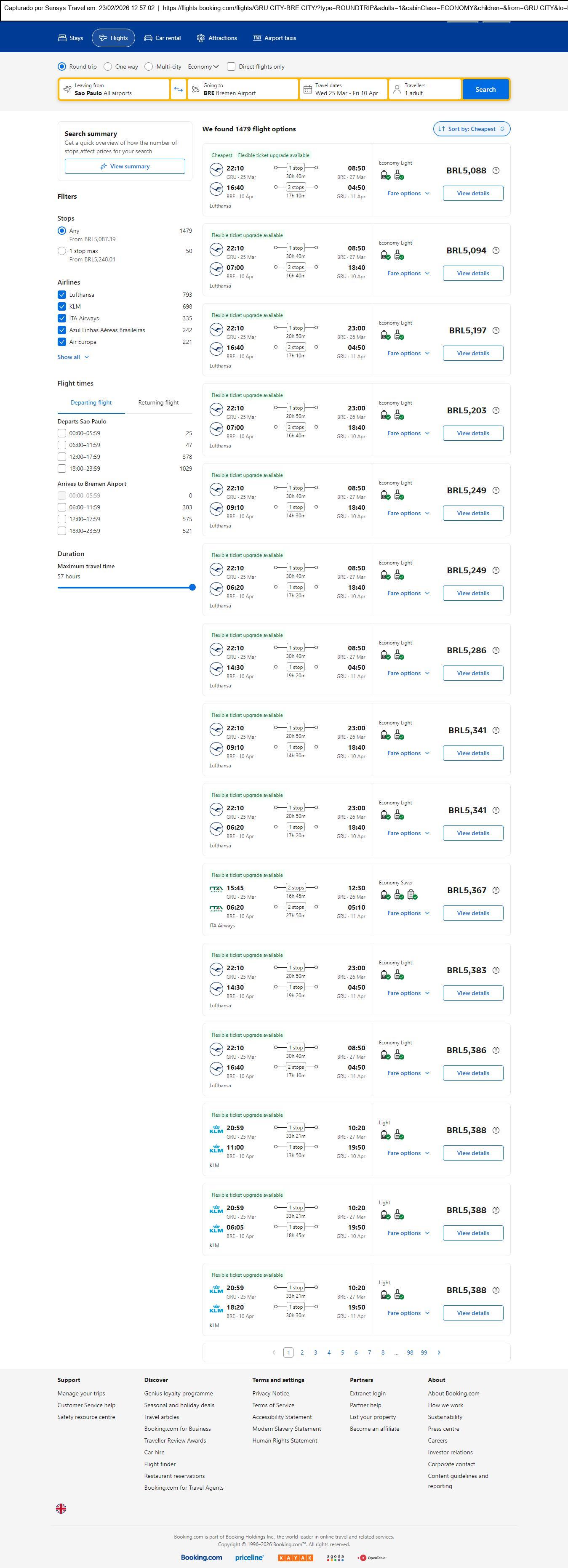
Task: Open the Car rental tab
Action: 163,38
